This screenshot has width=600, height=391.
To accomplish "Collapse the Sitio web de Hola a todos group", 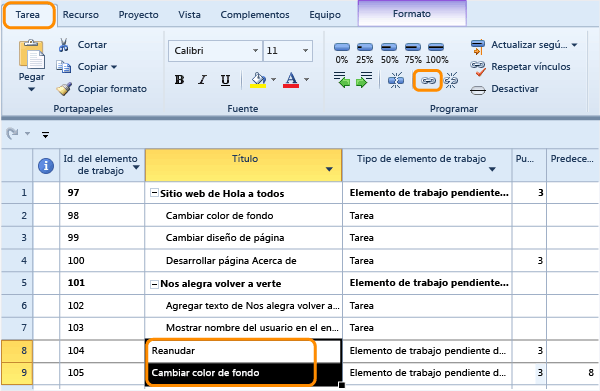I will pyautogui.click(x=154, y=193).
